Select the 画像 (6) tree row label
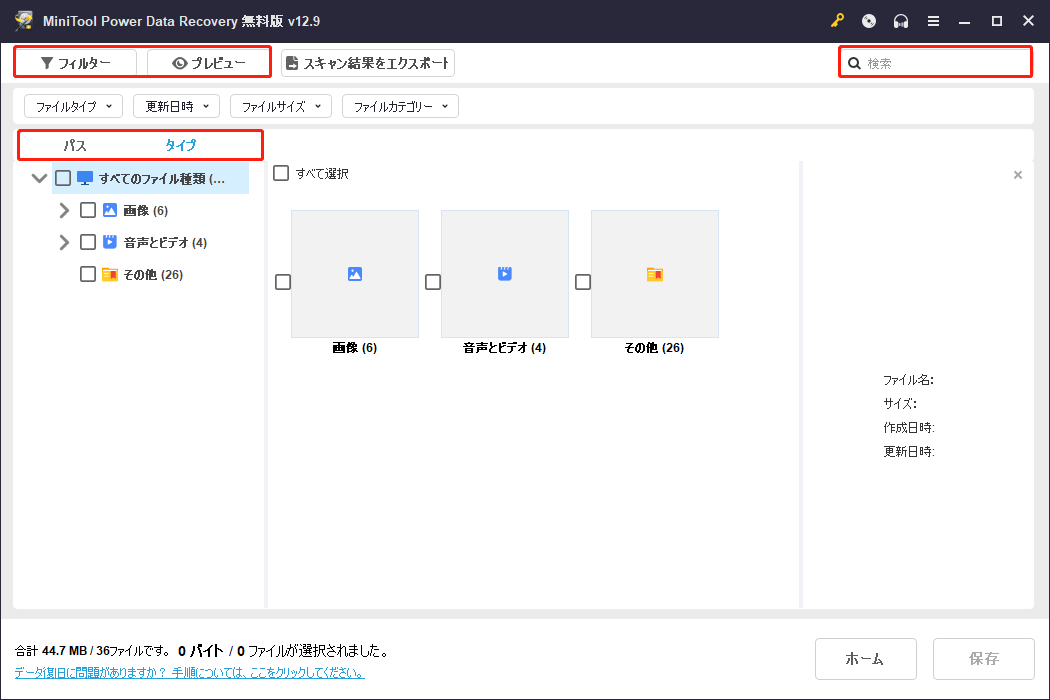The height and width of the screenshot is (700, 1050). tap(146, 210)
